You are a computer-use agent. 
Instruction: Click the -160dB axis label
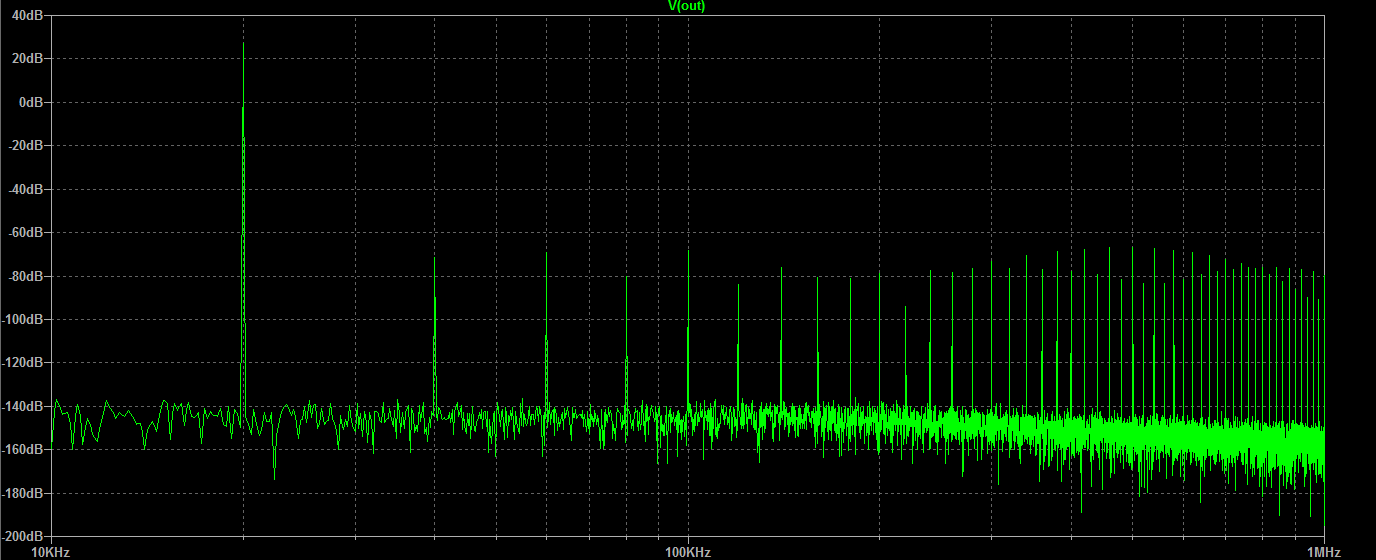click(x=24, y=449)
